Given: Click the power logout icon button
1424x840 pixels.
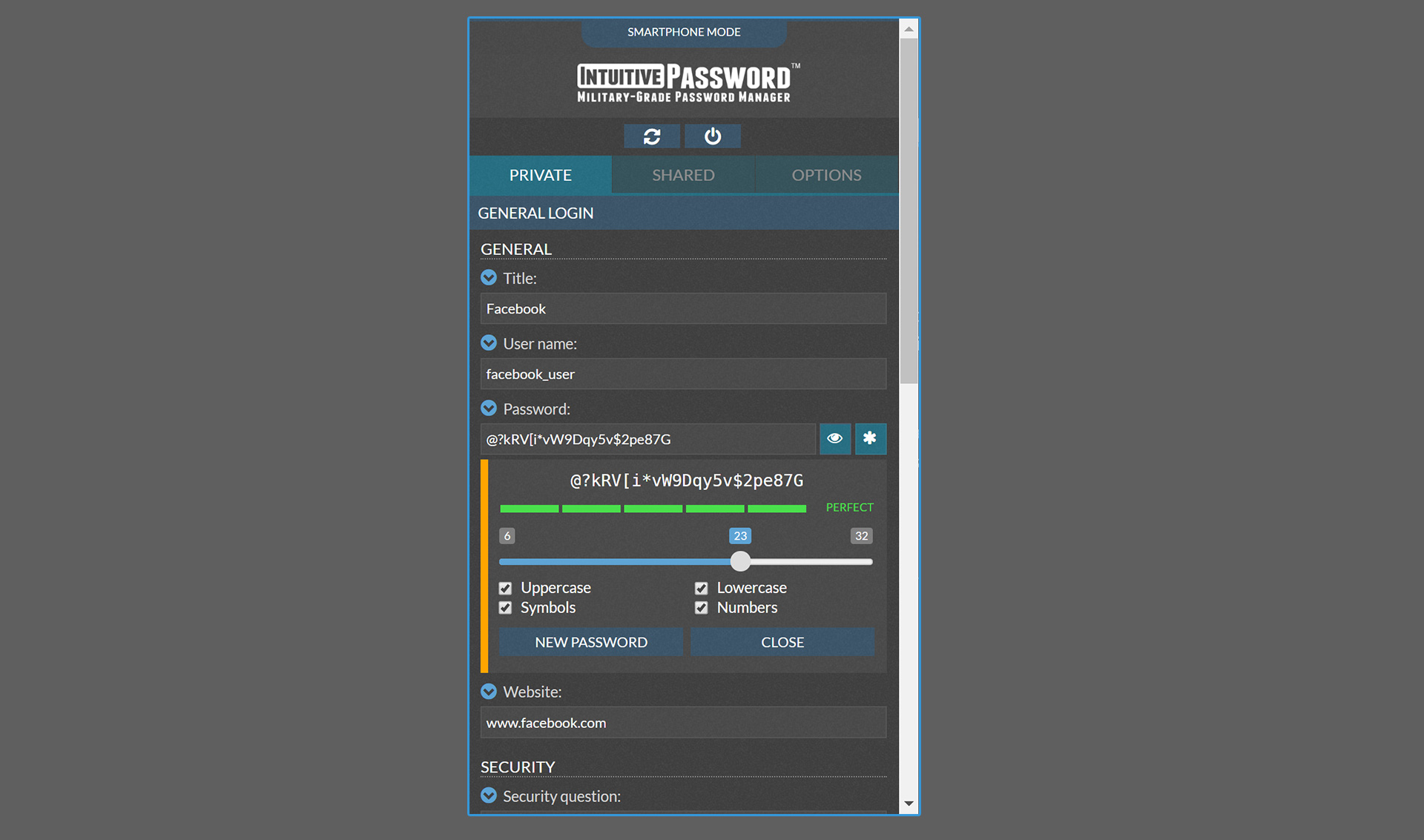Looking at the screenshot, I should point(712,136).
